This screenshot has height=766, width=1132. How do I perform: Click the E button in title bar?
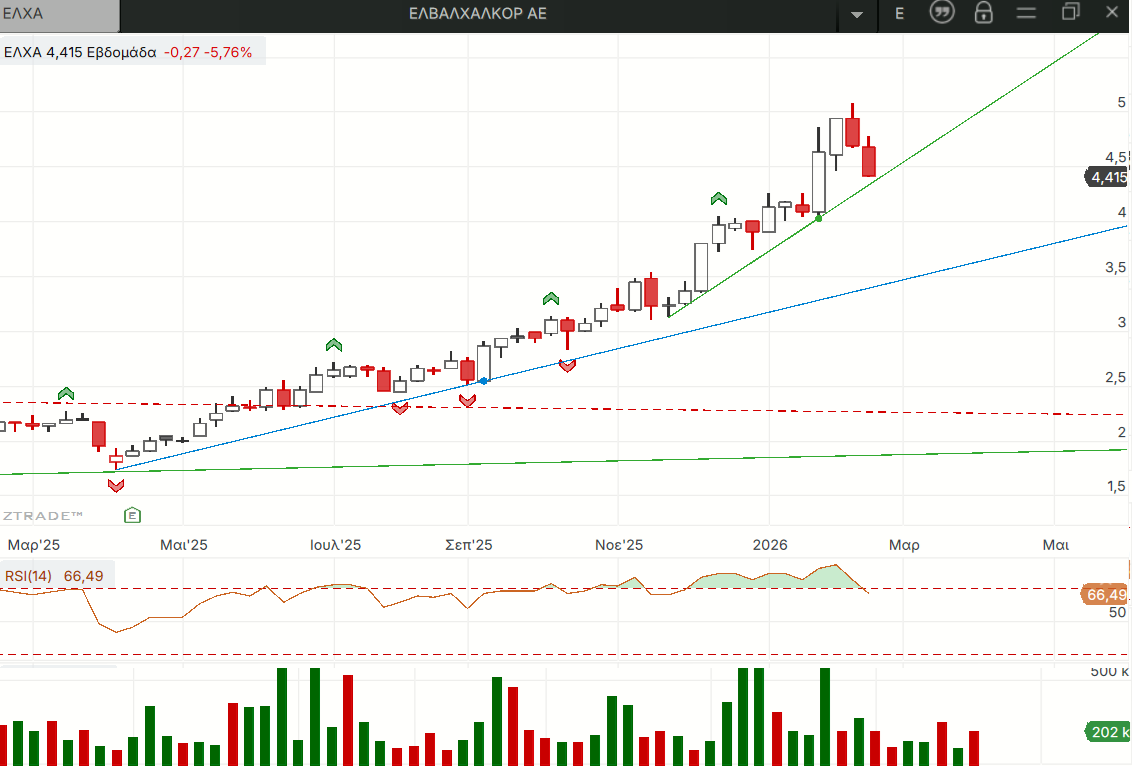click(x=899, y=13)
